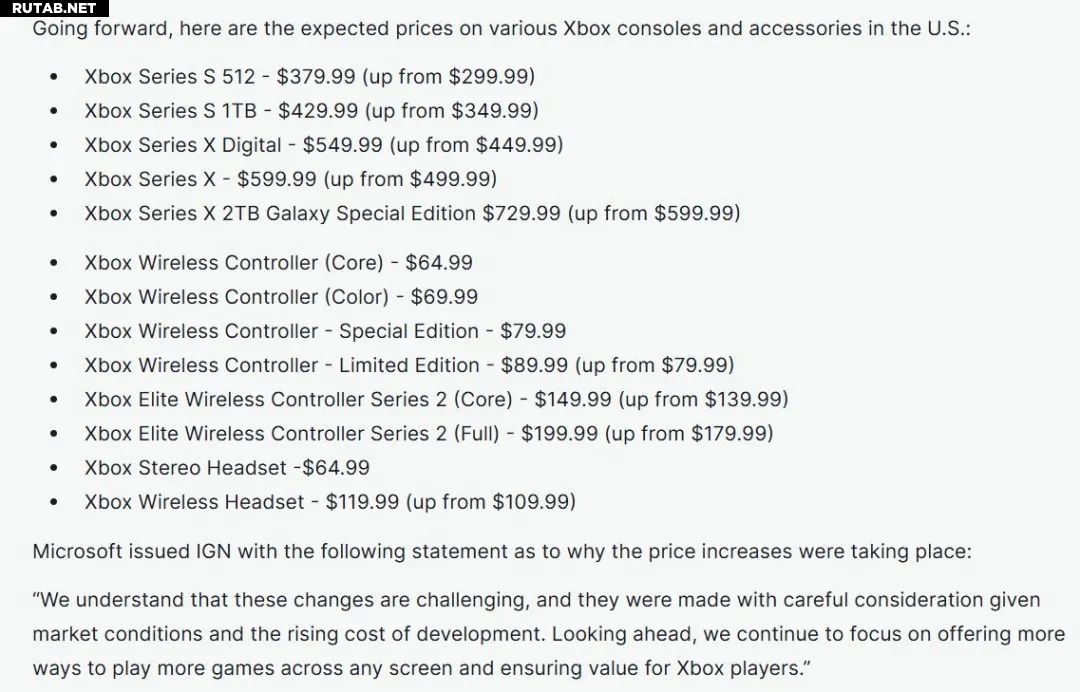Click the 2TB Galaxy Special Edition entry

(412, 213)
